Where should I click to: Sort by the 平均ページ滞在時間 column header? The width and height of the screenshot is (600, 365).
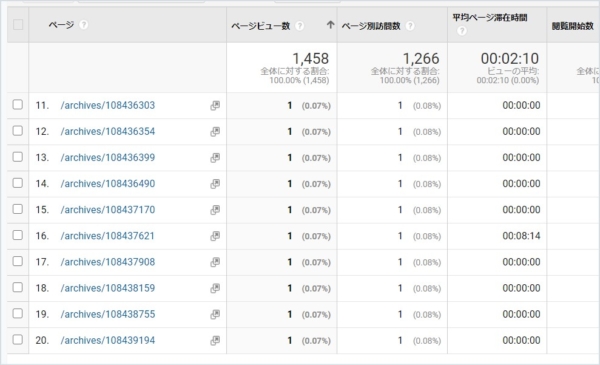click(x=490, y=18)
